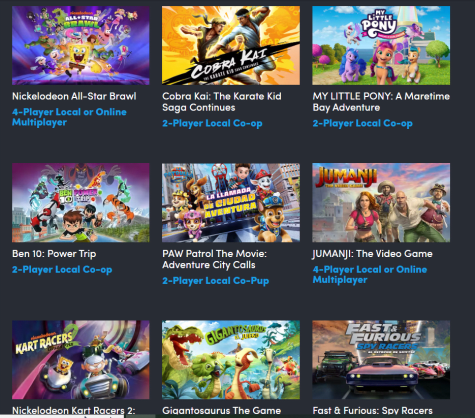Click the Fast & Furious: Spy Racers title
Screen dimensions: 475x418
372,411
